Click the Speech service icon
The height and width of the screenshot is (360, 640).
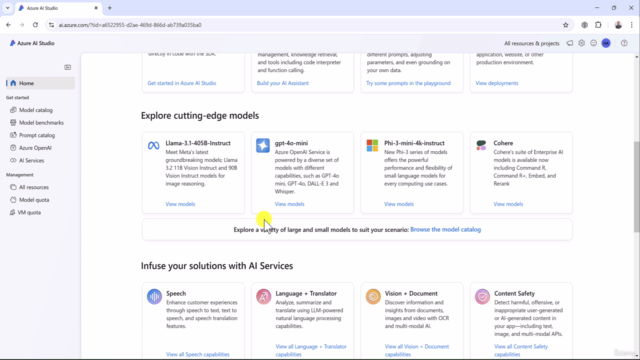(154, 296)
